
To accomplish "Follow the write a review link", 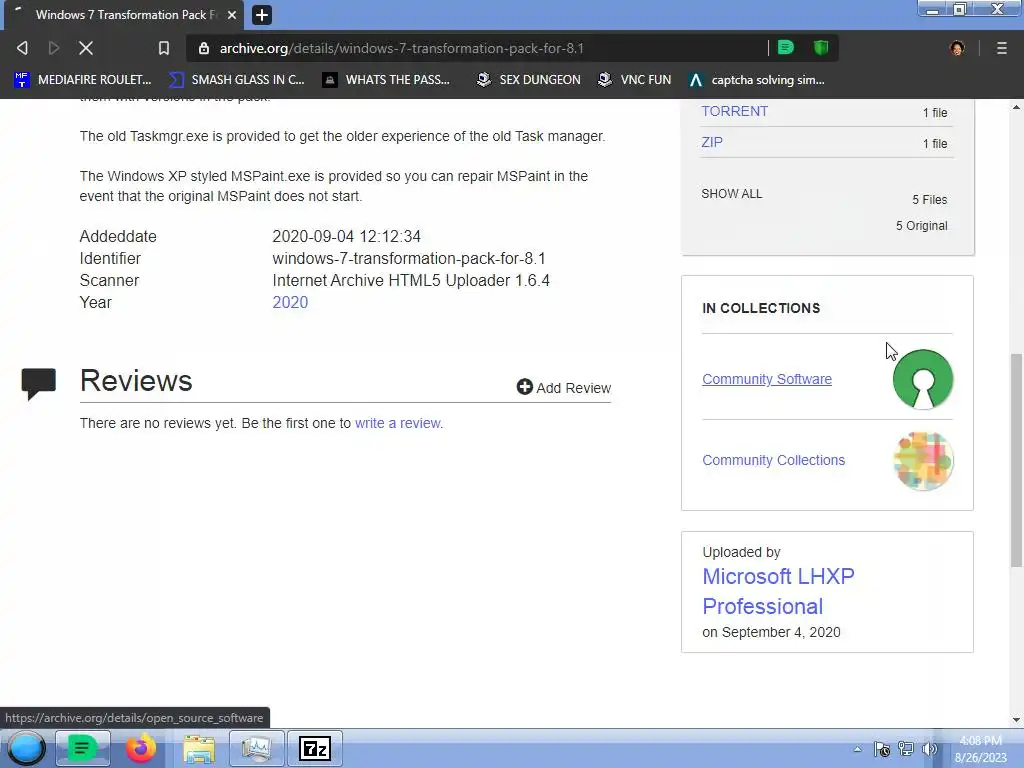I will [x=398, y=423].
